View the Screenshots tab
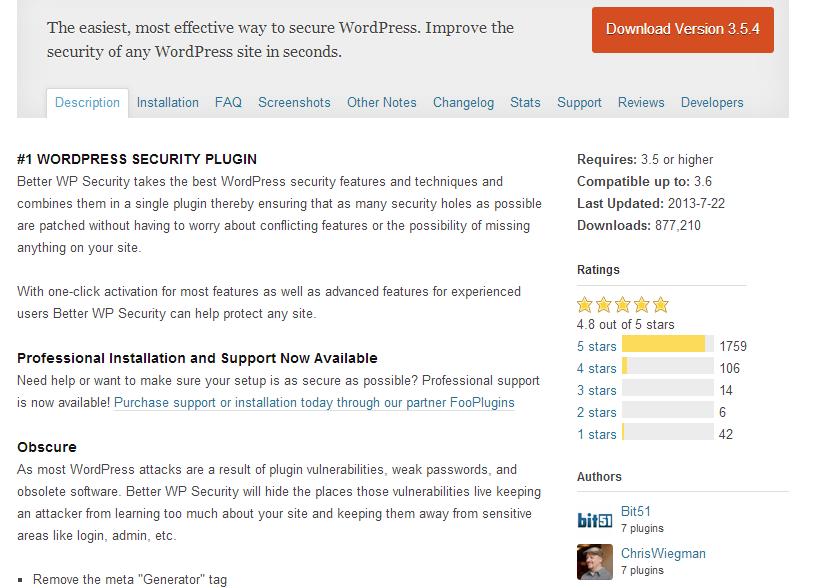Image resolution: width=813 pixels, height=588 pixels. coord(294,103)
